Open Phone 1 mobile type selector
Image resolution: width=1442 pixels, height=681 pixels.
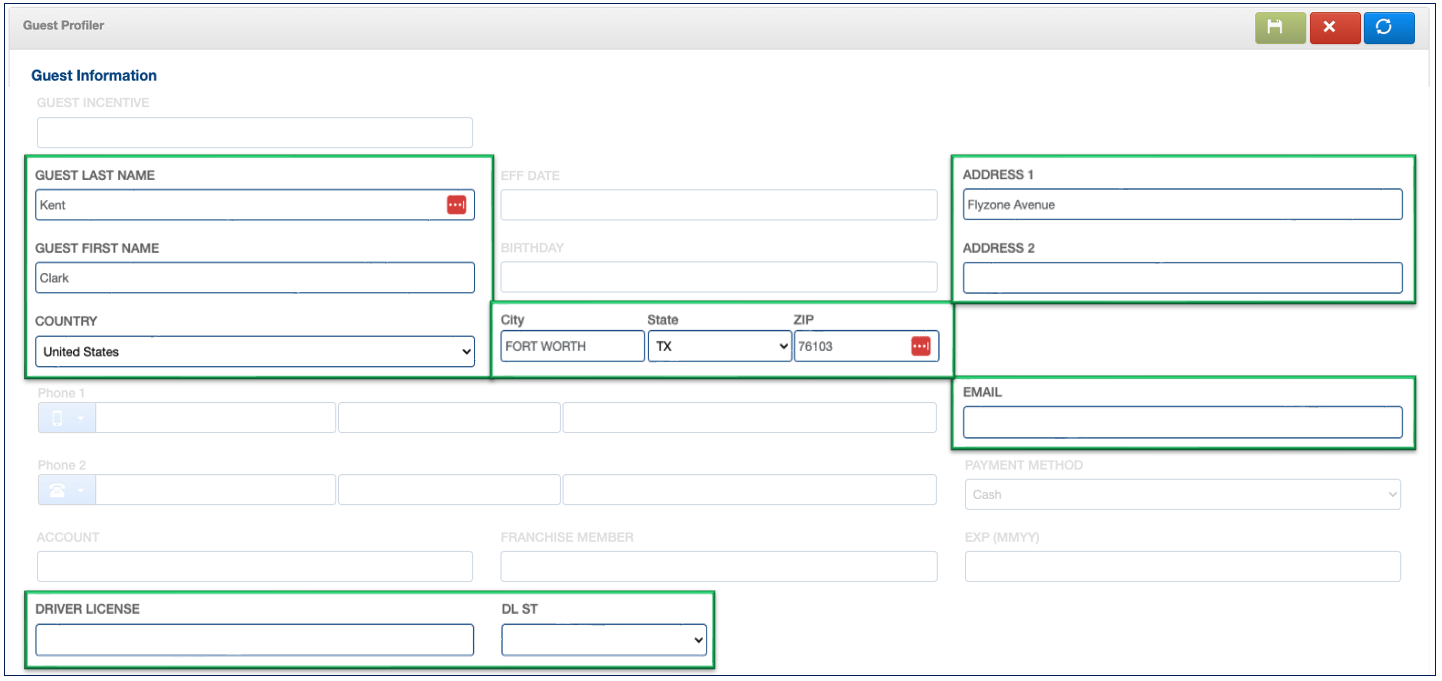(66, 418)
